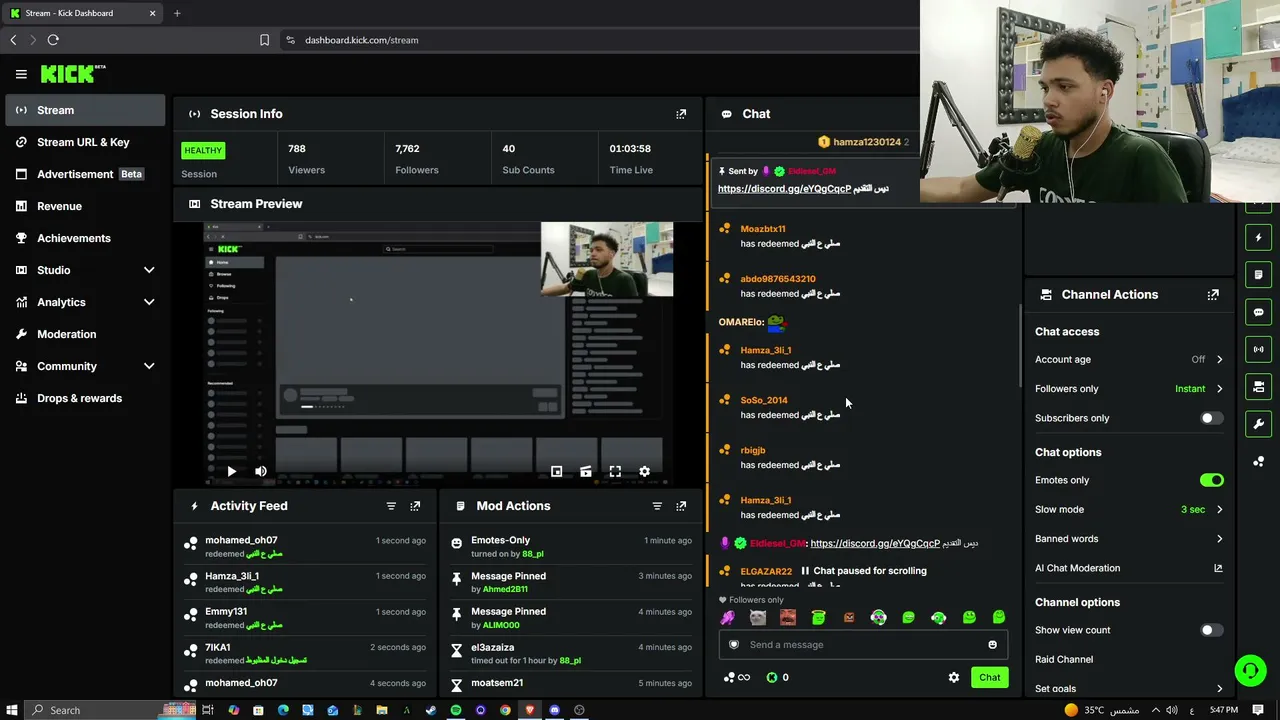This screenshot has height=720, width=1280.
Task: Expand the Studio menu
Action: point(85,270)
